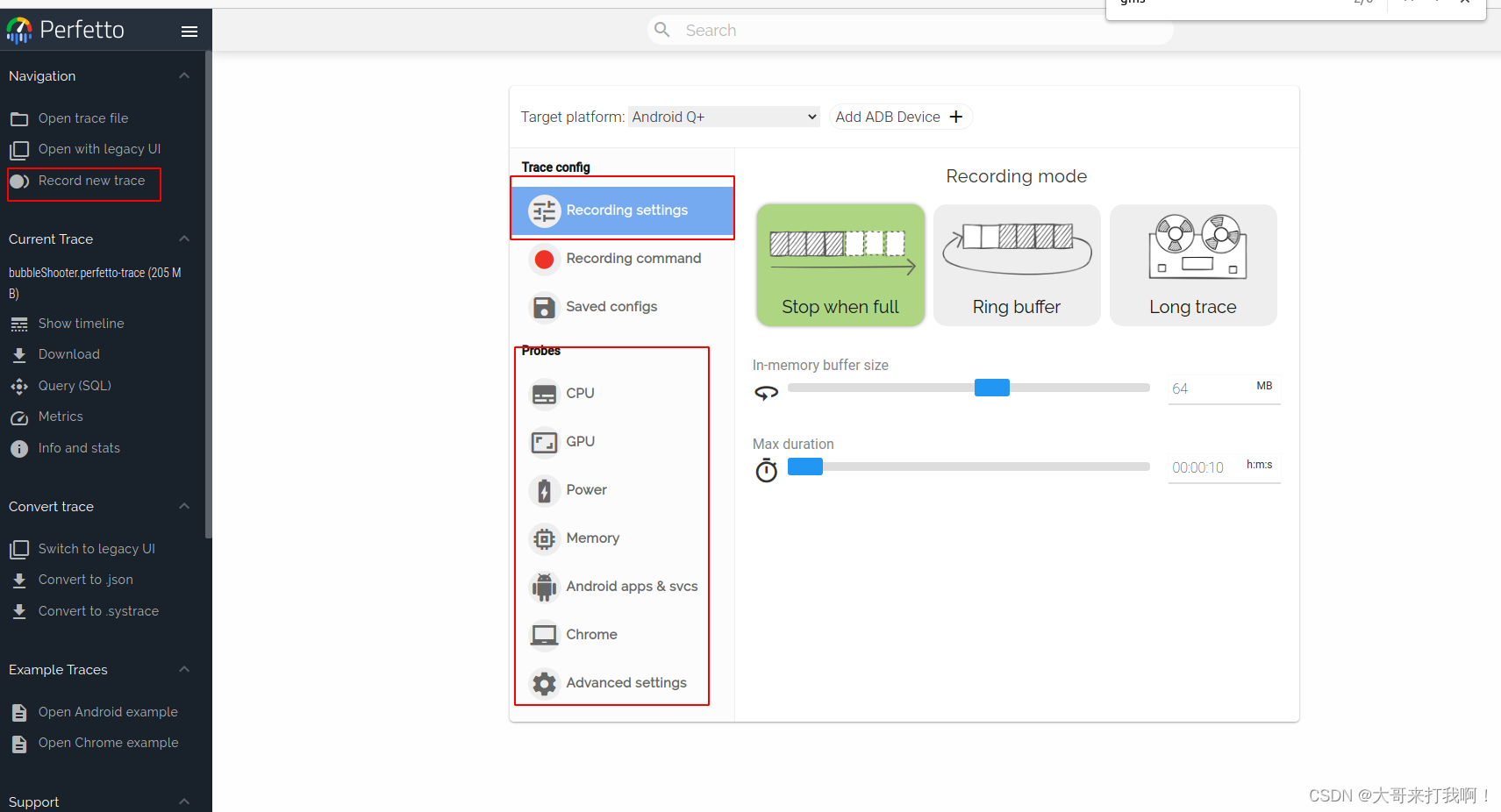Click the Open Android example file icon
The image size is (1501, 812).
19,713
